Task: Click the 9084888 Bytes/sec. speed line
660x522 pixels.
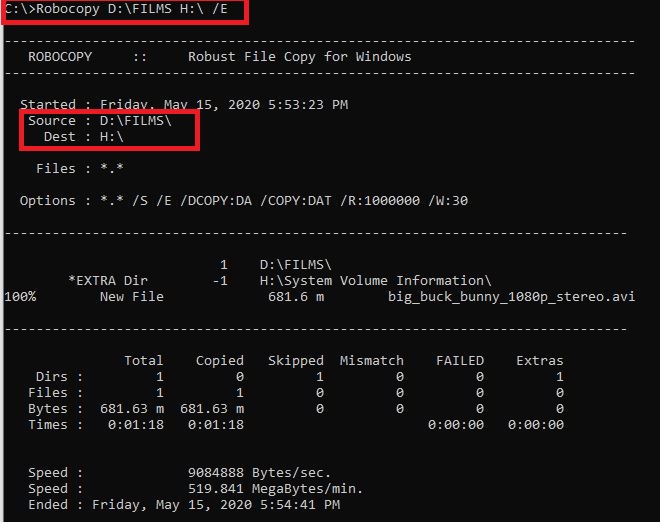Action: [x=180, y=473]
